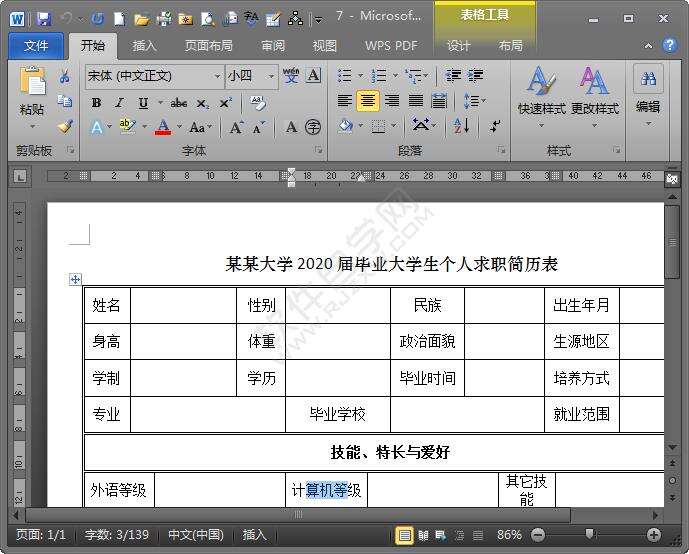This screenshot has width=689, height=554.
Task: Click the Copy icon in clipboard group
Action: pos(65,101)
